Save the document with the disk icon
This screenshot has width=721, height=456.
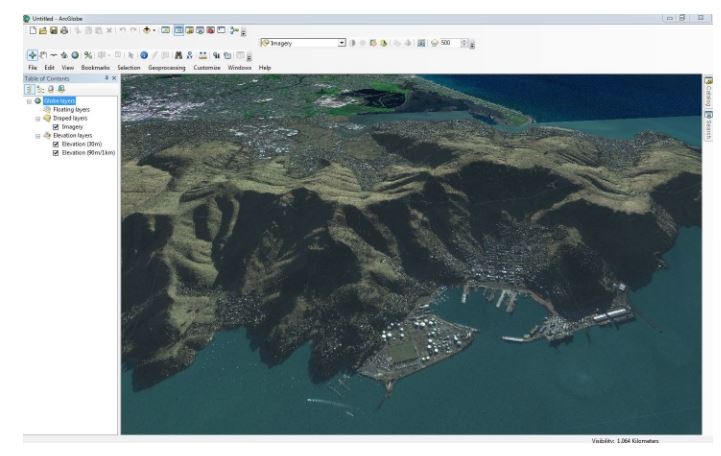[53, 30]
